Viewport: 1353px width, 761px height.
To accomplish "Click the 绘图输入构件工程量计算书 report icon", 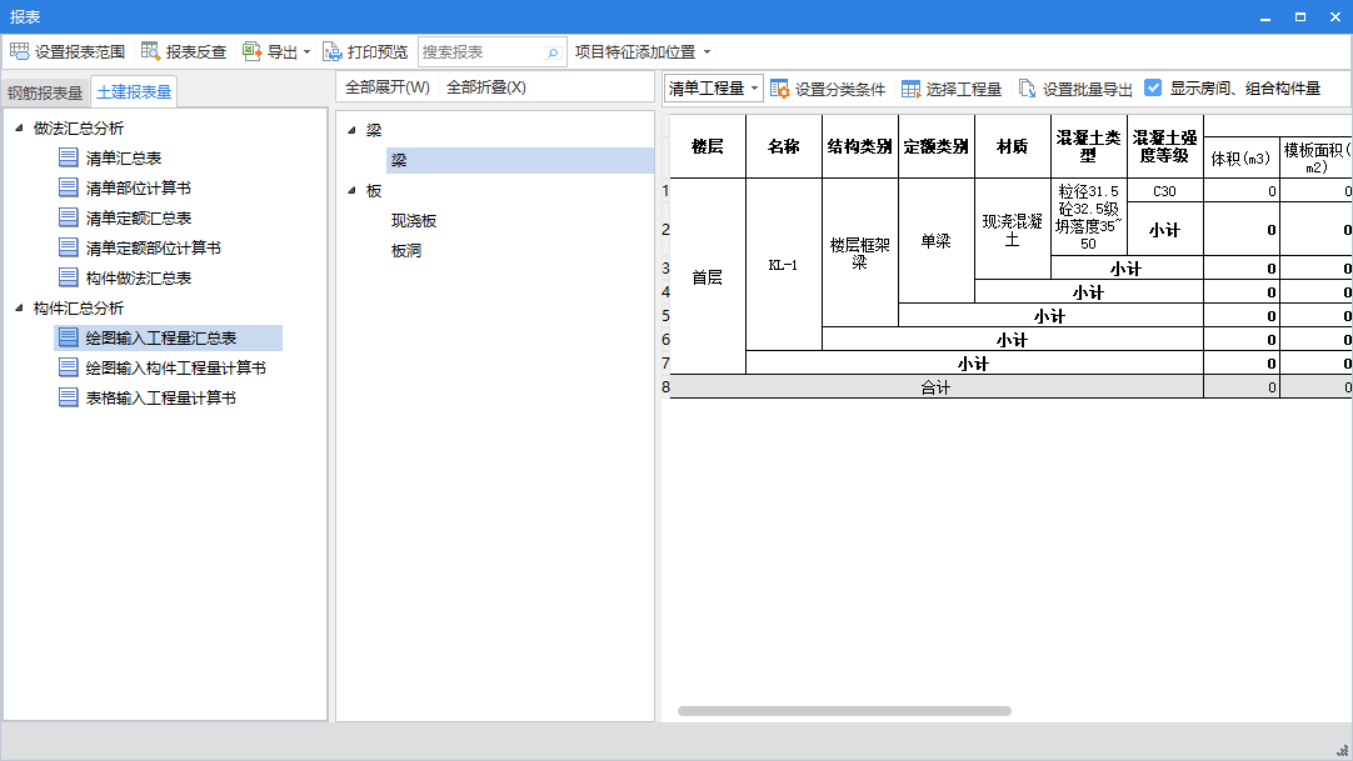I will click(x=68, y=367).
